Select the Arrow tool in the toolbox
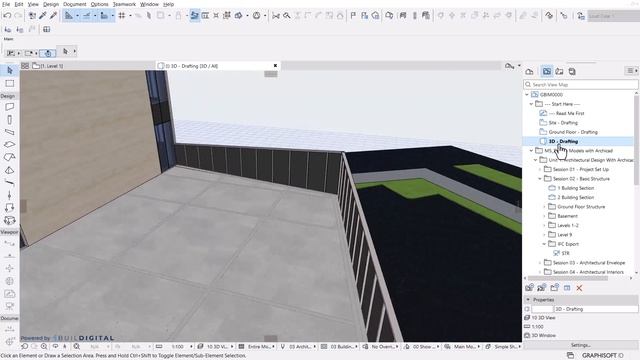 (x=10, y=71)
